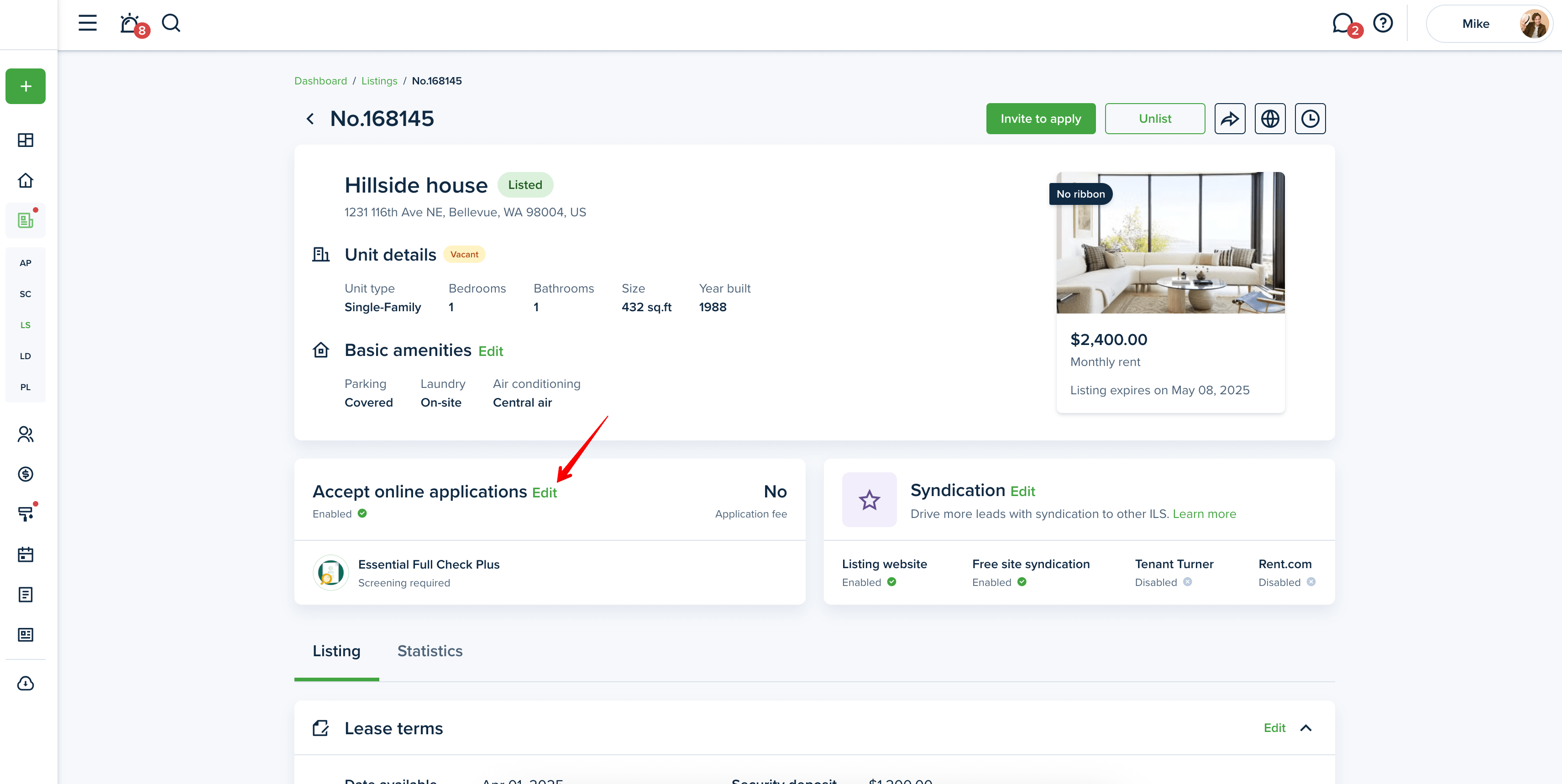Viewport: 1562px width, 784px height.
Task: Click Free site syndication Enabled status
Action: coord(999,582)
